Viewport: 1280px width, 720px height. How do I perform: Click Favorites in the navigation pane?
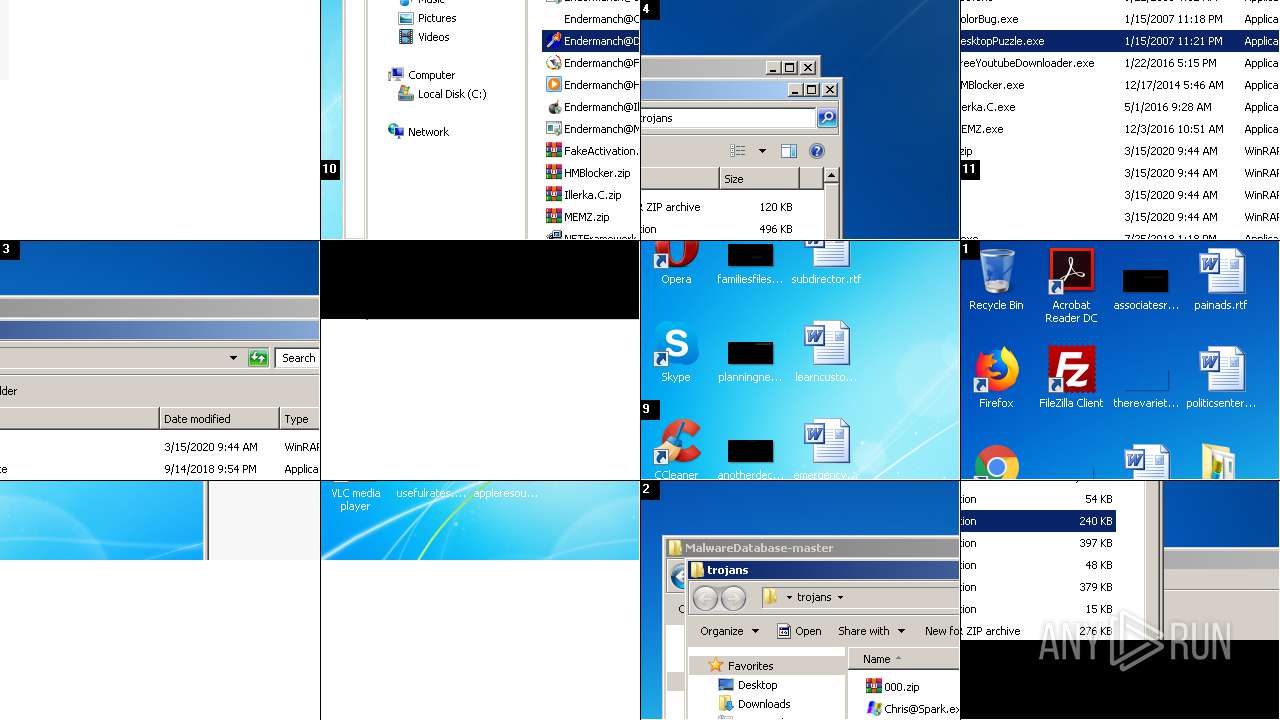click(x=740, y=666)
